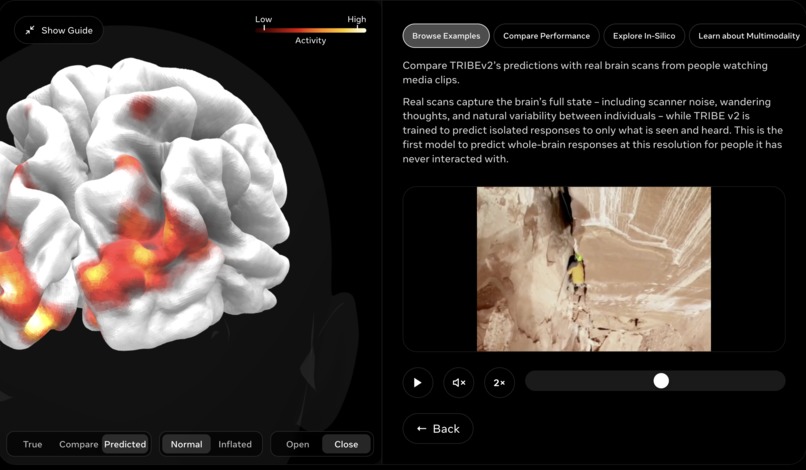The image size is (806, 470).
Task: Click the 'Compare TRIBEv2's predictions' paragraph
Action: [585, 73]
